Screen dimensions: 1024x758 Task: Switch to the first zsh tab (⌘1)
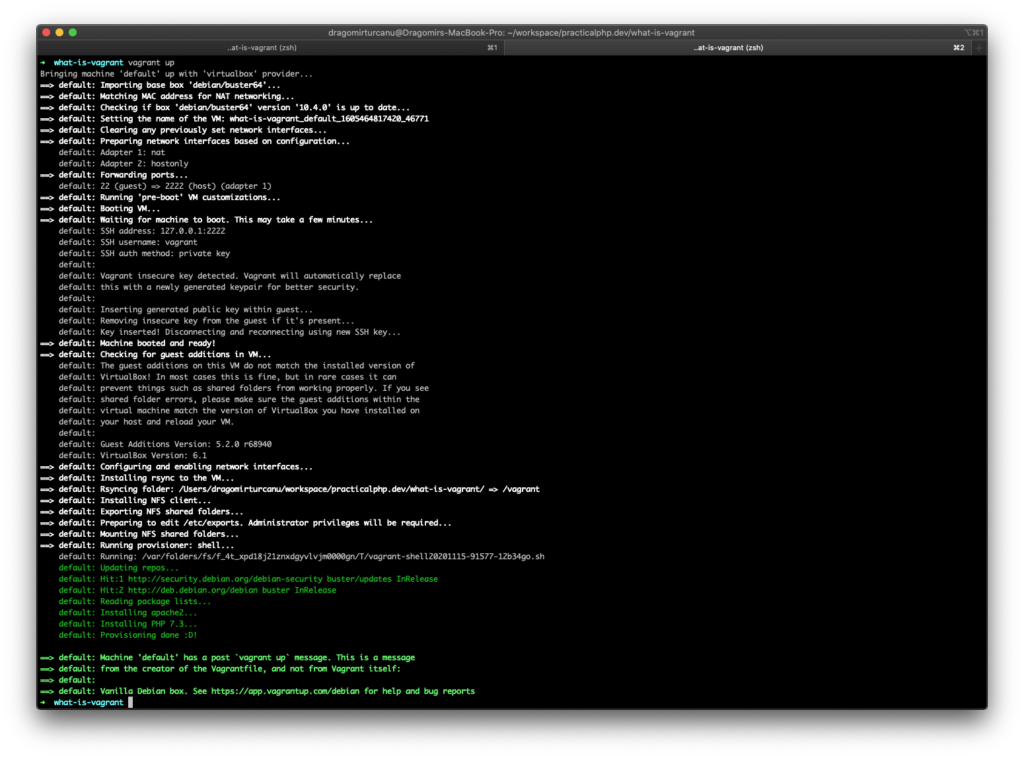pos(270,47)
